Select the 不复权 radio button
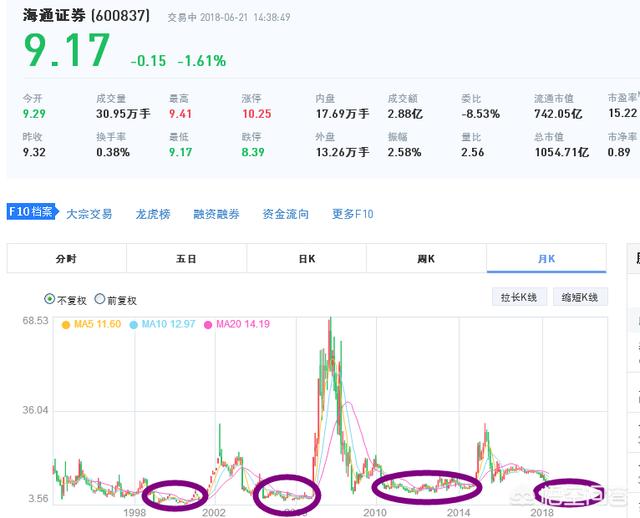The height and width of the screenshot is (518, 640). pos(50,299)
